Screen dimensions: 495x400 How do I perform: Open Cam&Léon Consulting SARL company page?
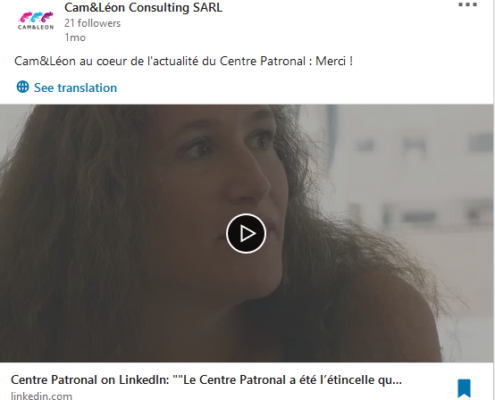click(143, 7)
